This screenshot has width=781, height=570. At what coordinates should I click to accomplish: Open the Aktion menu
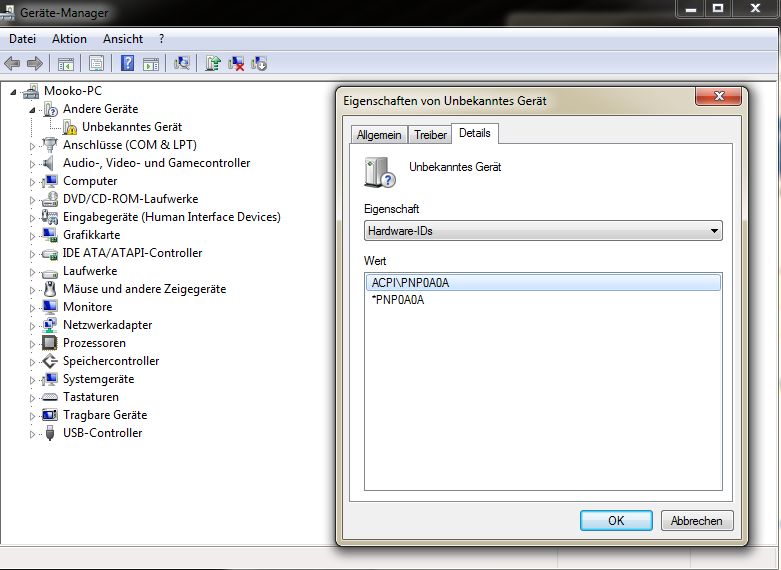click(x=69, y=39)
